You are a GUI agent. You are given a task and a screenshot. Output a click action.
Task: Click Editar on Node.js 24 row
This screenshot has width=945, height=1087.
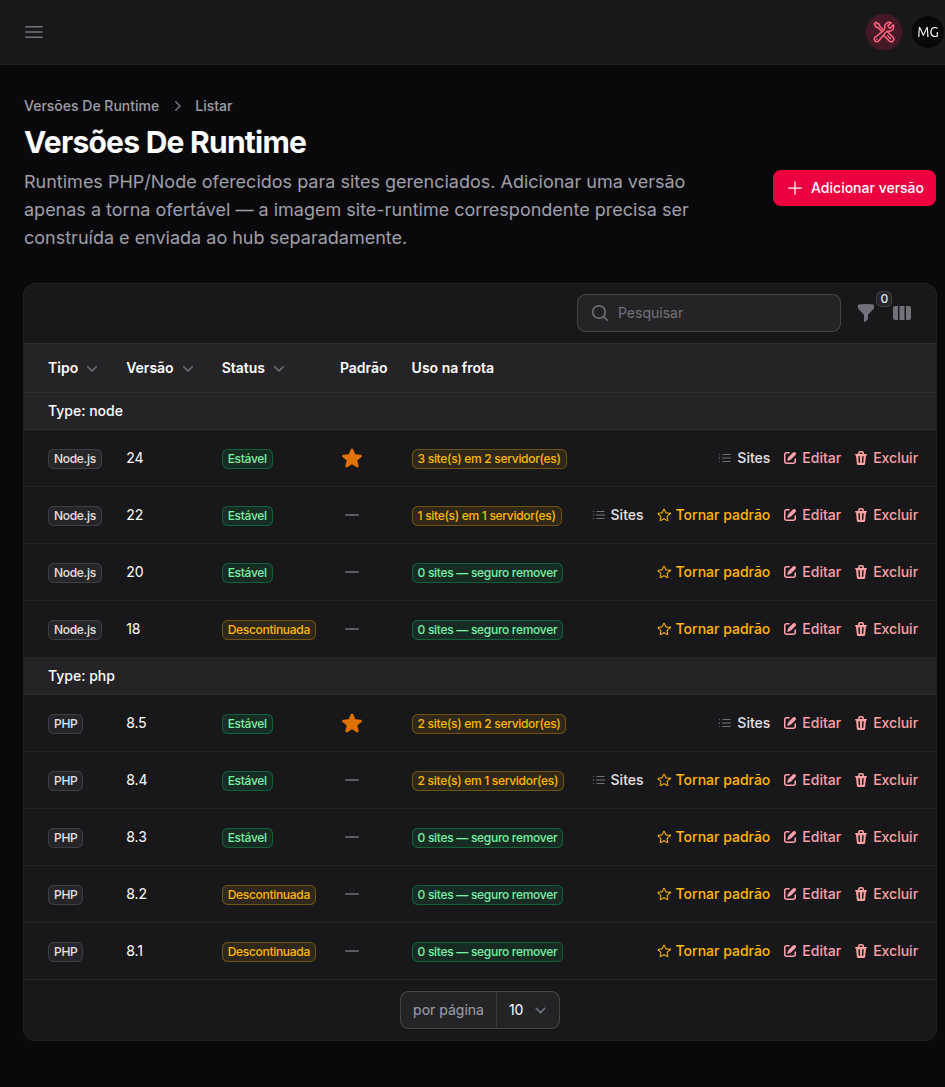tap(812, 458)
